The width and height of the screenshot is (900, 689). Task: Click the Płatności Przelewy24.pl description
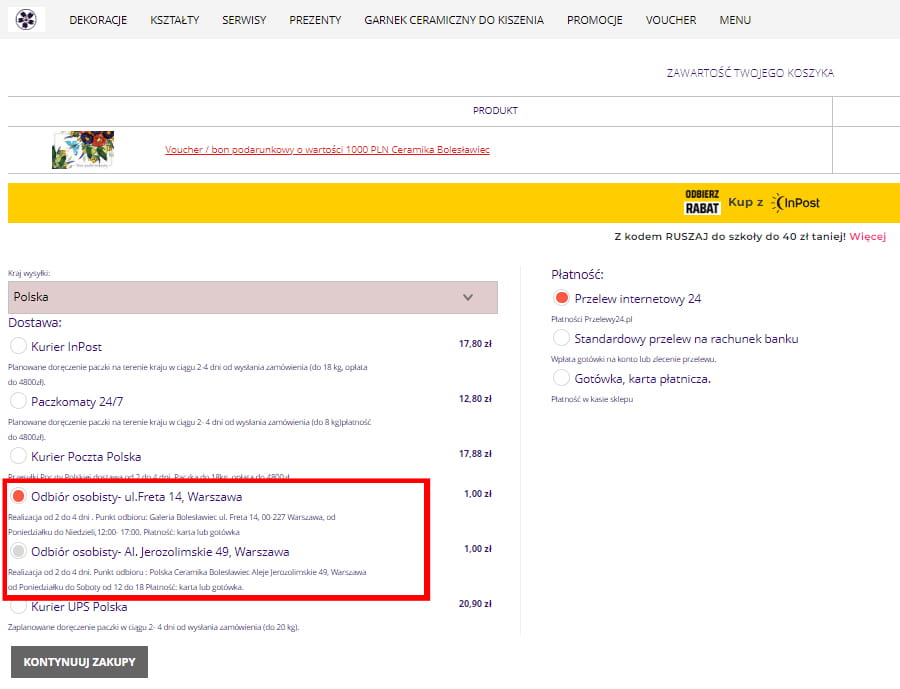point(591,319)
